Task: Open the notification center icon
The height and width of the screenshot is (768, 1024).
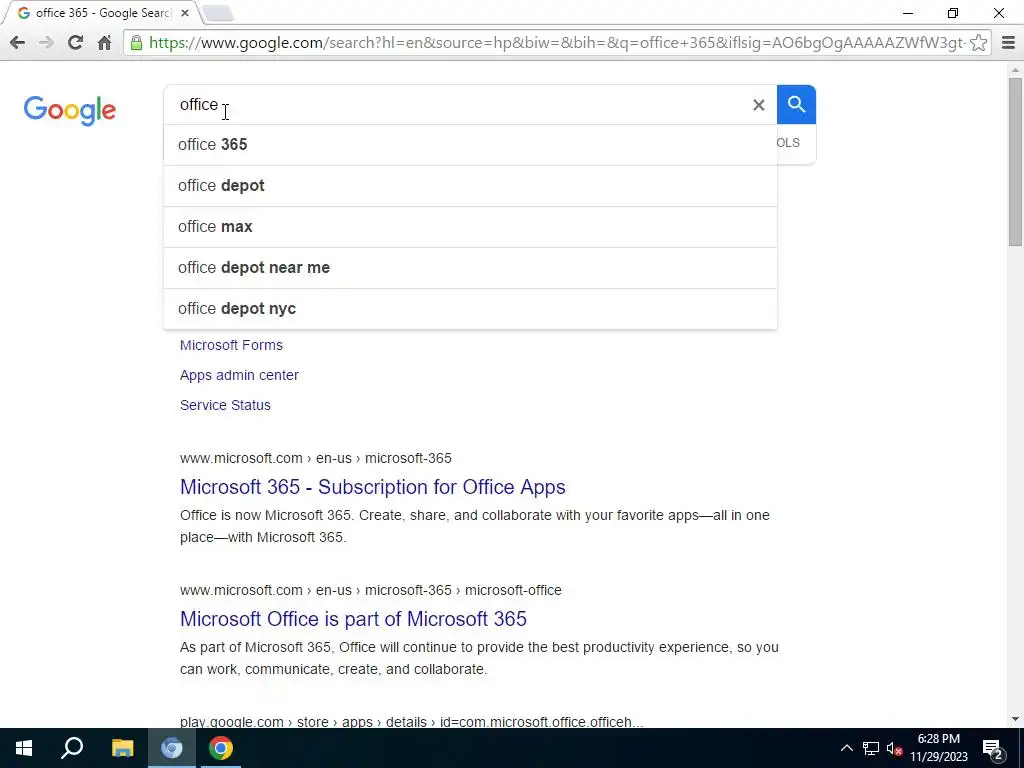Action: (x=993, y=749)
